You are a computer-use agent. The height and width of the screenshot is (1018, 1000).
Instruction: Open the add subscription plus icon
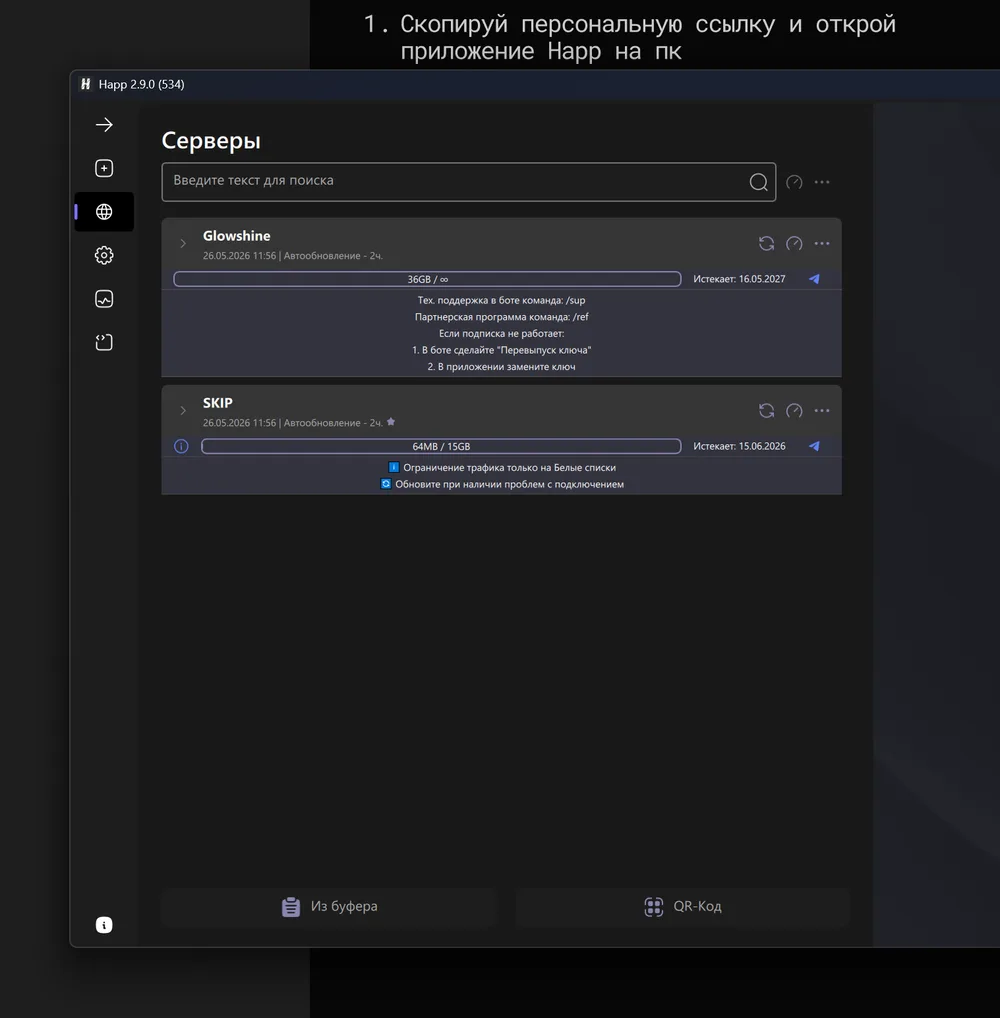[104, 168]
